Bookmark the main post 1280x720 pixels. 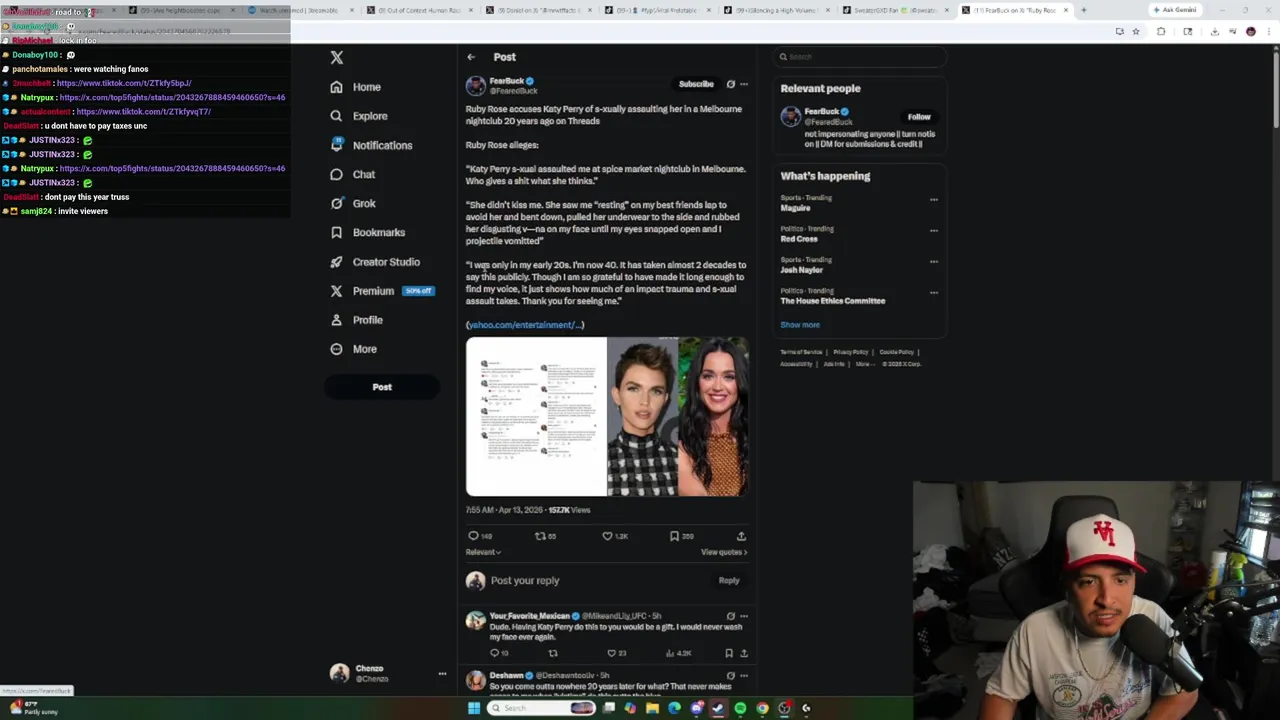point(674,536)
